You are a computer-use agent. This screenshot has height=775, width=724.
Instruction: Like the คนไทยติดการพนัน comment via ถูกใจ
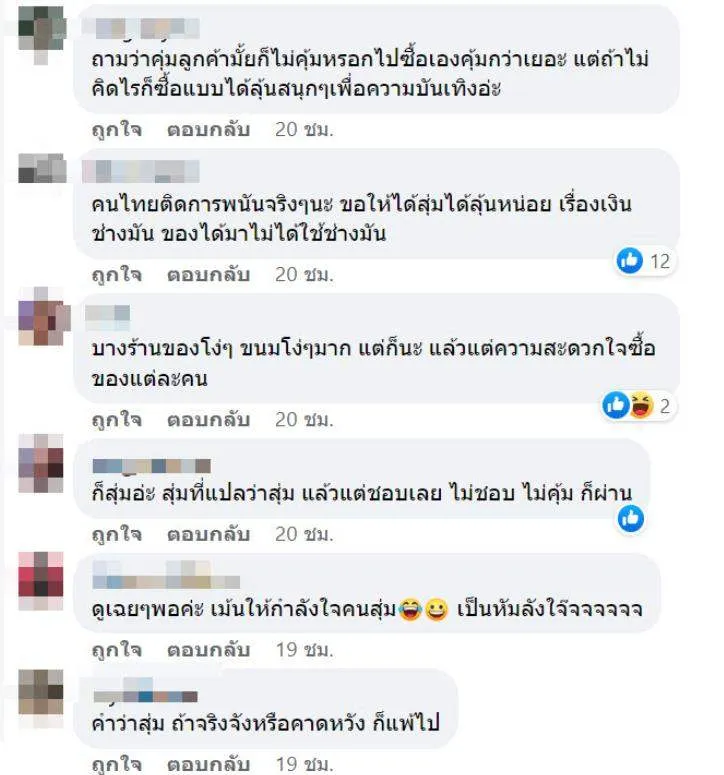point(117,275)
